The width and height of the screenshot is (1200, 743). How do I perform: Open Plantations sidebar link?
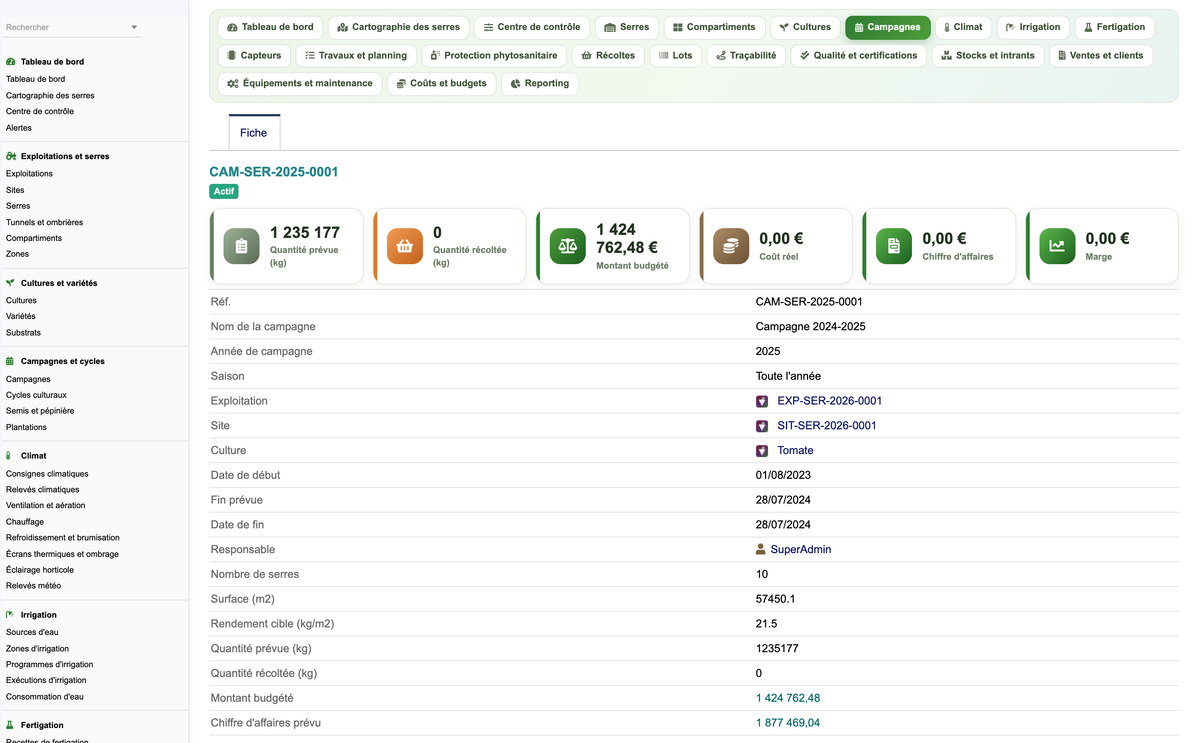26,427
